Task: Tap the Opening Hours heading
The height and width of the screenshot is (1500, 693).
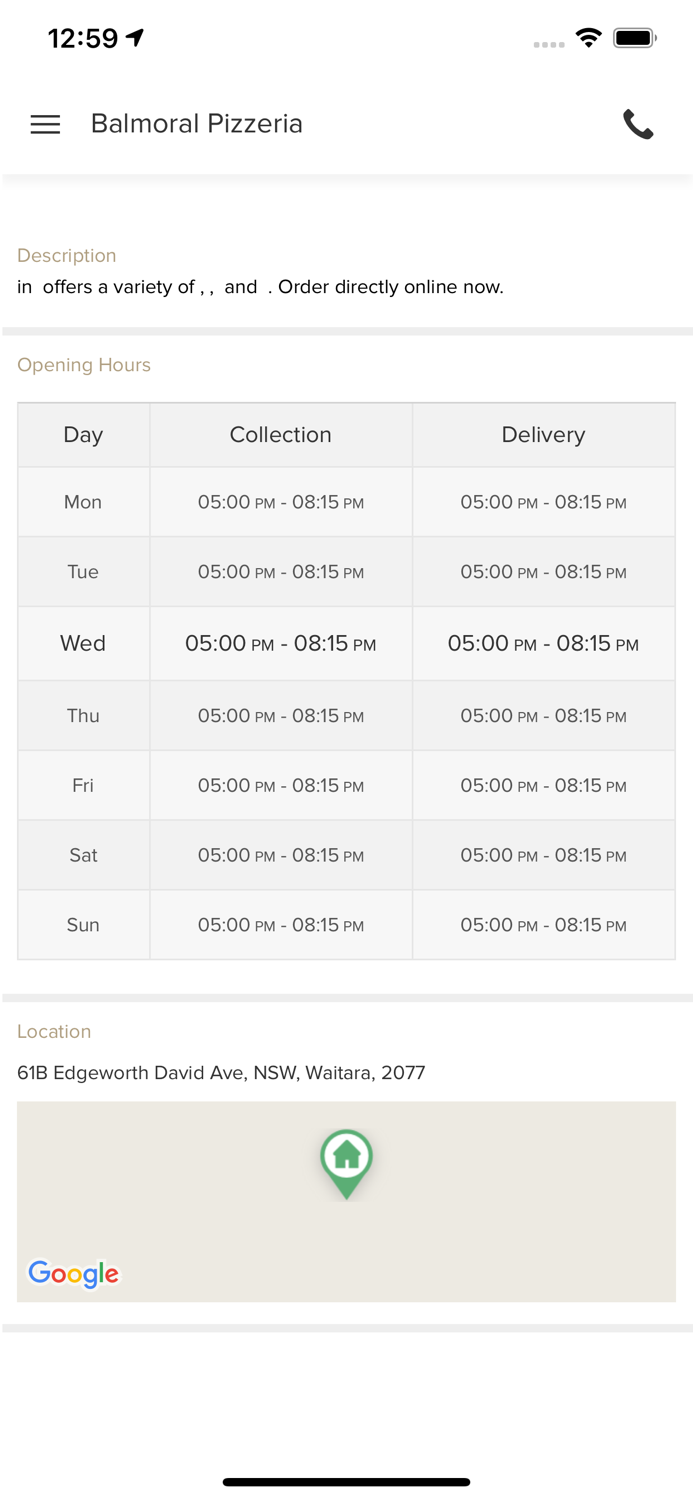Action: [x=84, y=365]
